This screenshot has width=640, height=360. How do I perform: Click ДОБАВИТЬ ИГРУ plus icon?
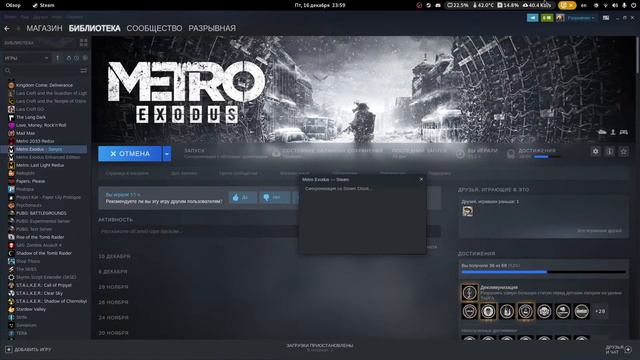click(9, 350)
